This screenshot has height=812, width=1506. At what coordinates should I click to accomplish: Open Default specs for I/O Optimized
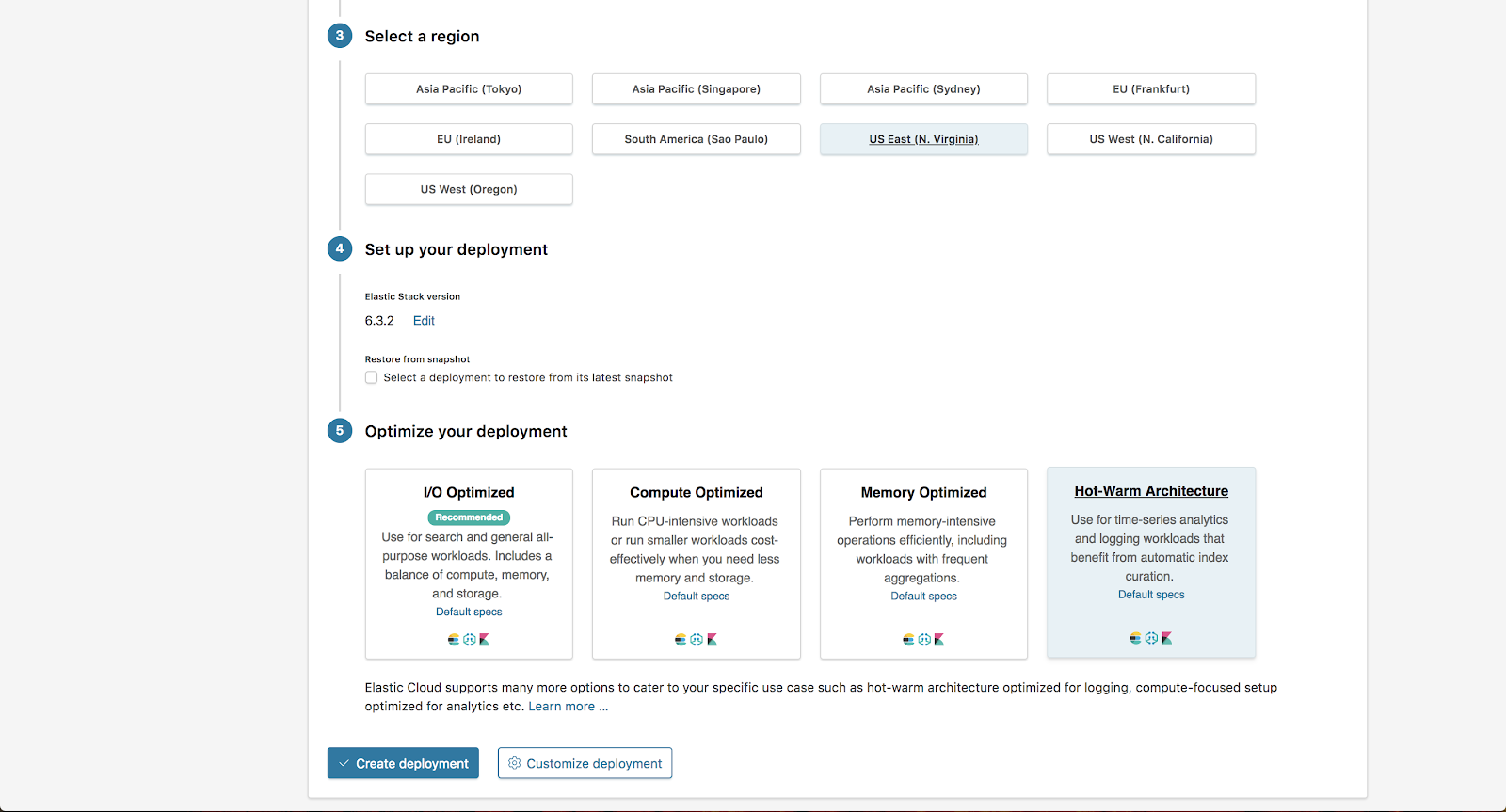(469, 612)
